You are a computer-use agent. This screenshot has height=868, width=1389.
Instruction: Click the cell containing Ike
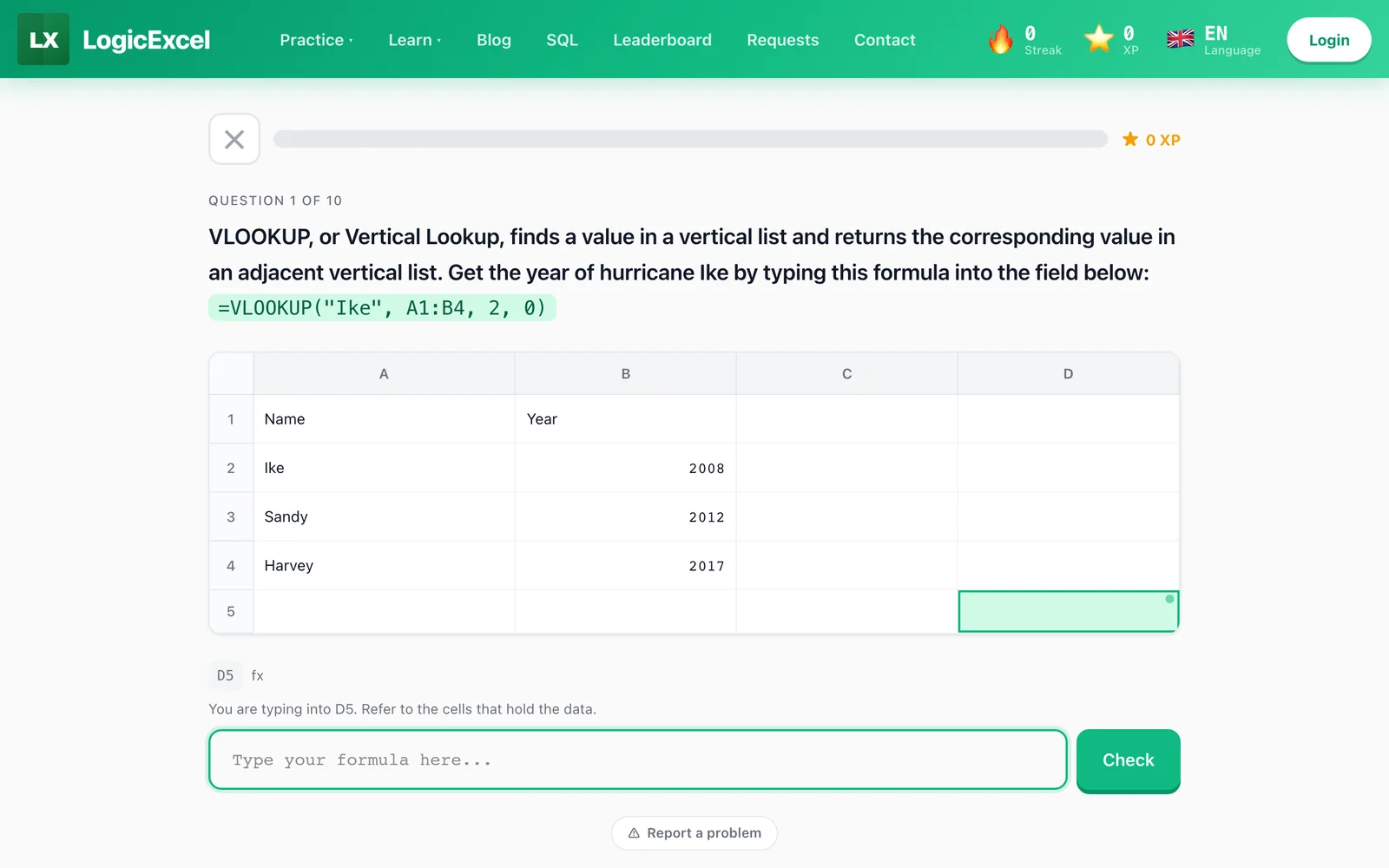pyautogui.click(x=384, y=468)
